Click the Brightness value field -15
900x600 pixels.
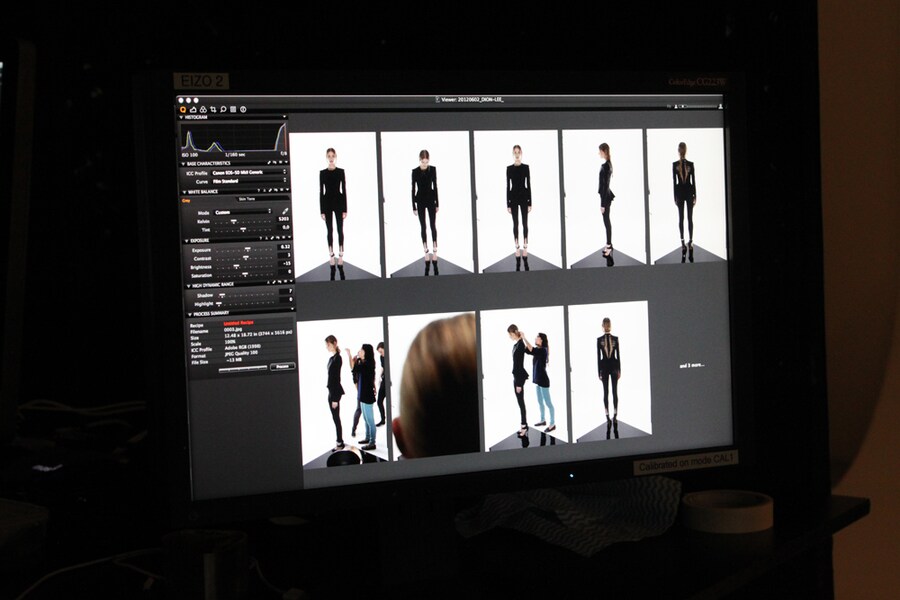point(286,264)
